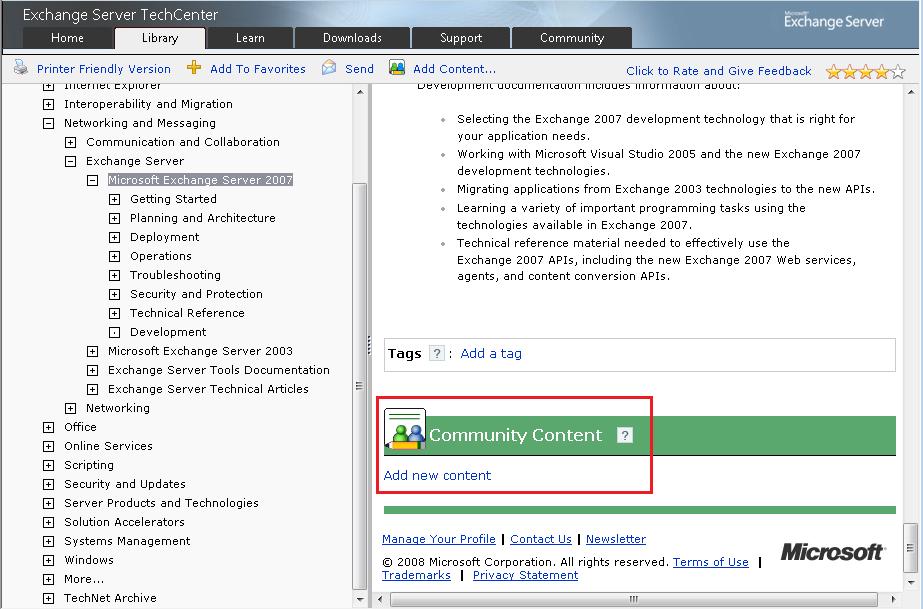Viewport: 923px width, 609px height.
Task: Collapse Microsoft Exchange Server 2007 node
Action: [92, 180]
